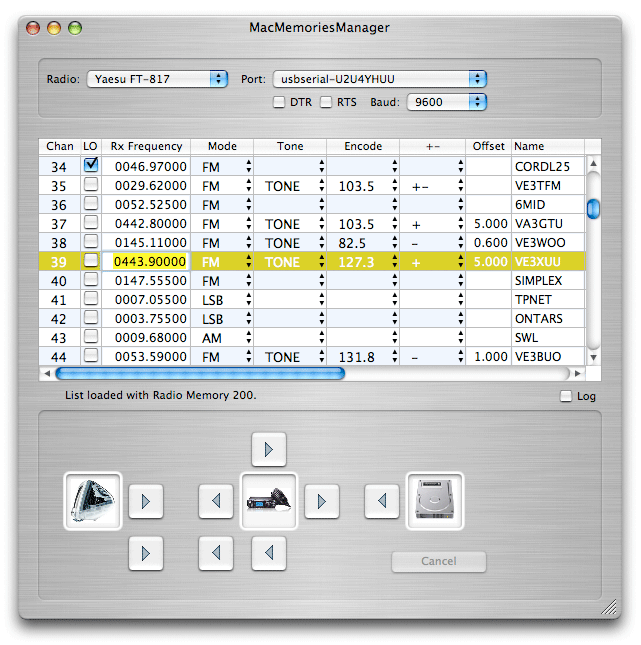Click right arrow immediately right of radio icon
641x645 pixels.
pyautogui.click(x=322, y=501)
